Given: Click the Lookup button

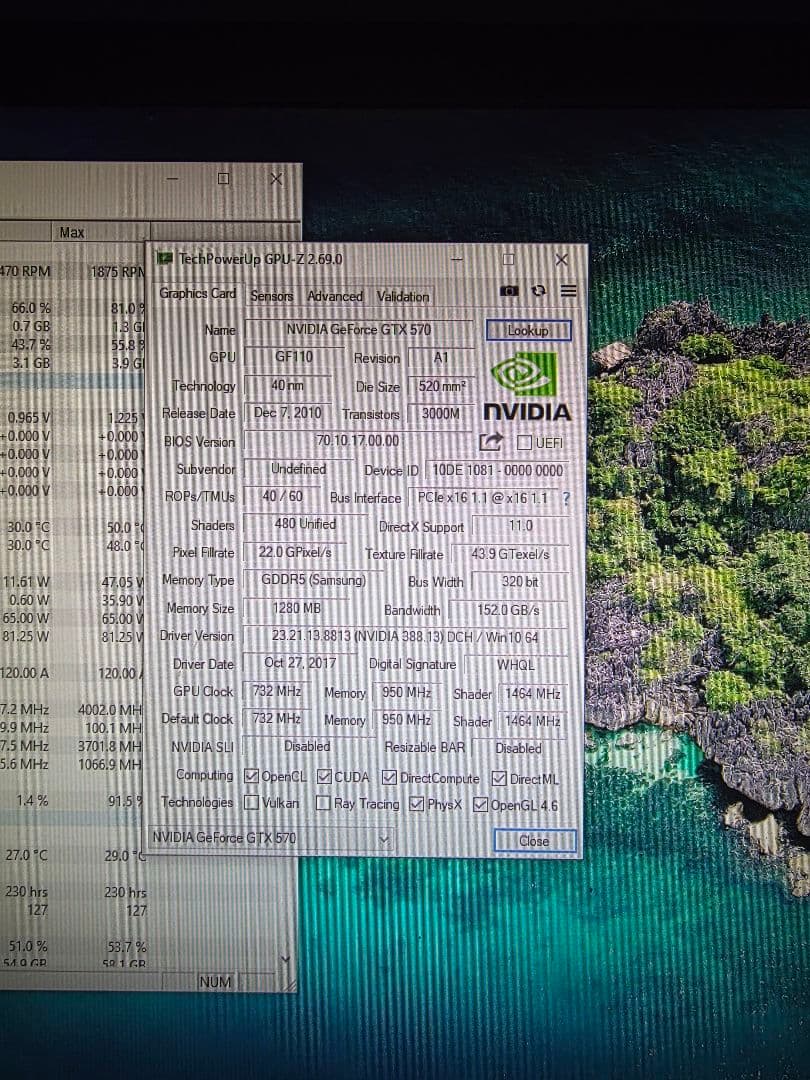Looking at the screenshot, I should coord(528,331).
